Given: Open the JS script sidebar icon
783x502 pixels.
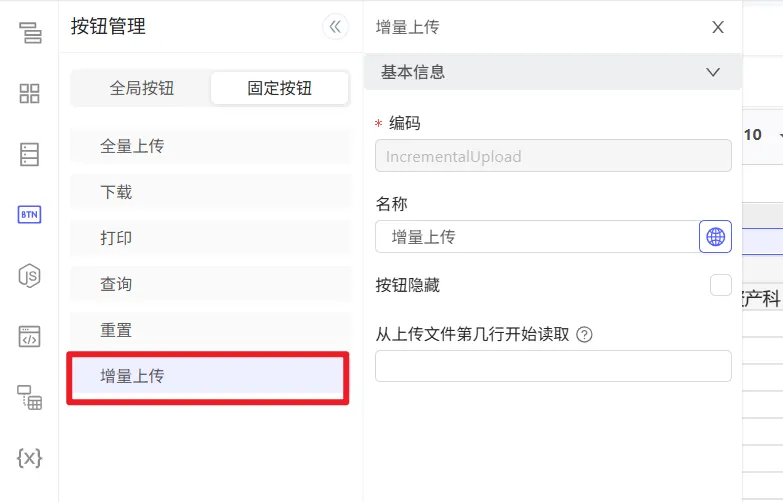Looking at the screenshot, I should tap(30, 276).
